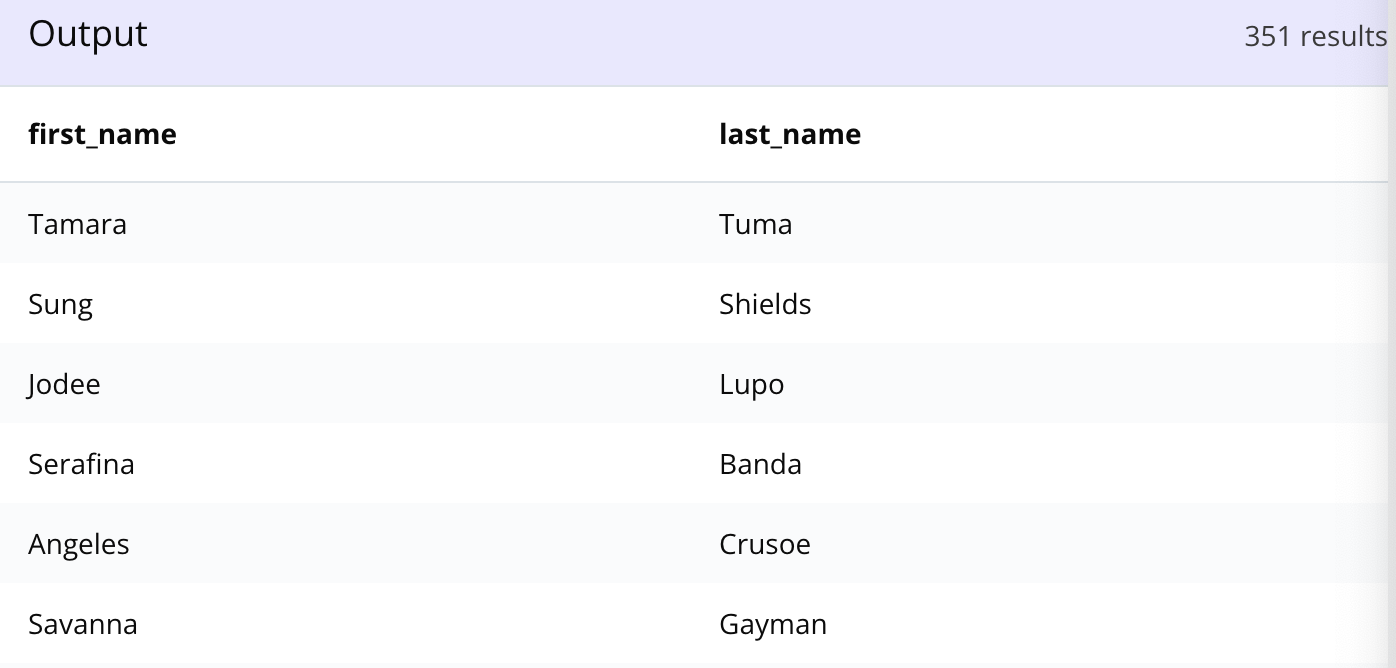Image resolution: width=1396 pixels, height=668 pixels.
Task: Select the Crusoe last name cell
Action: pyautogui.click(x=765, y=544)
